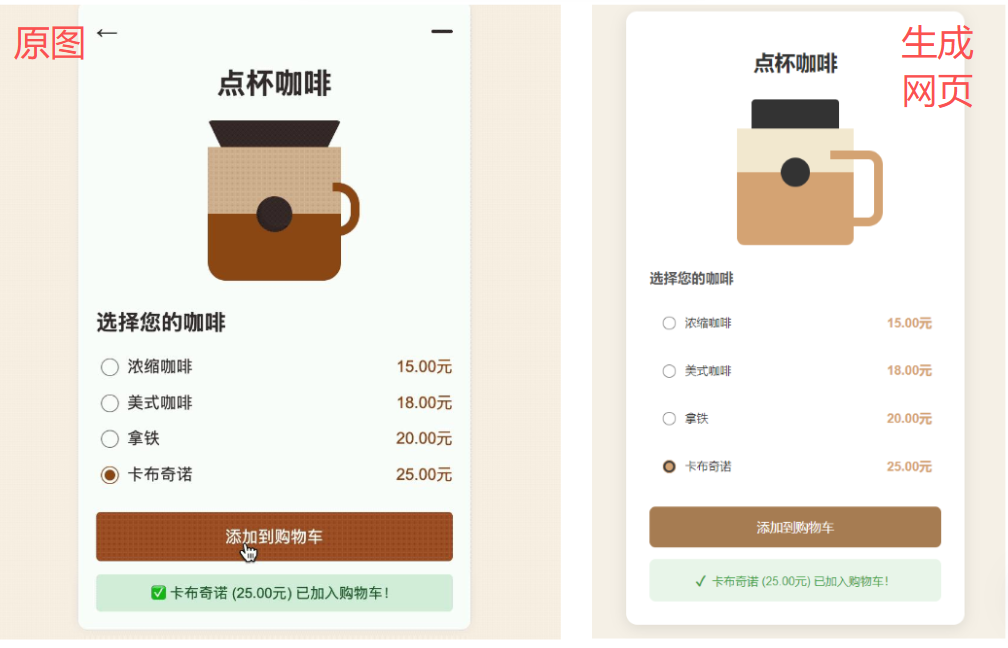Click the coffee cup illustration in original image
1008x648 pixels.
(x=283, y=200)
